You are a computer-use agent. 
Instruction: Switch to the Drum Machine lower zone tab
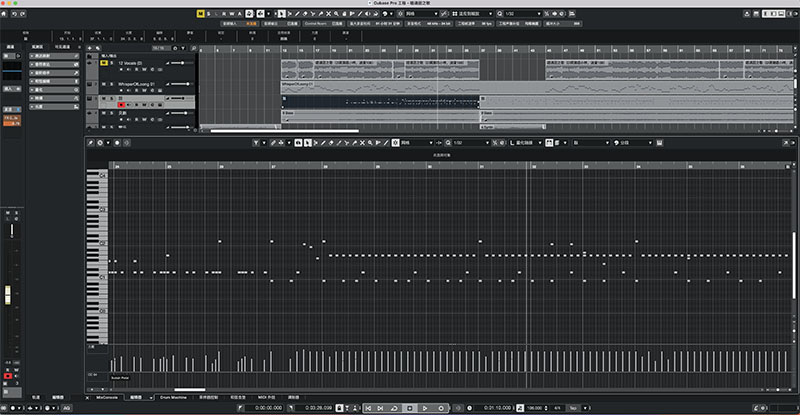(x=173, y=397)
